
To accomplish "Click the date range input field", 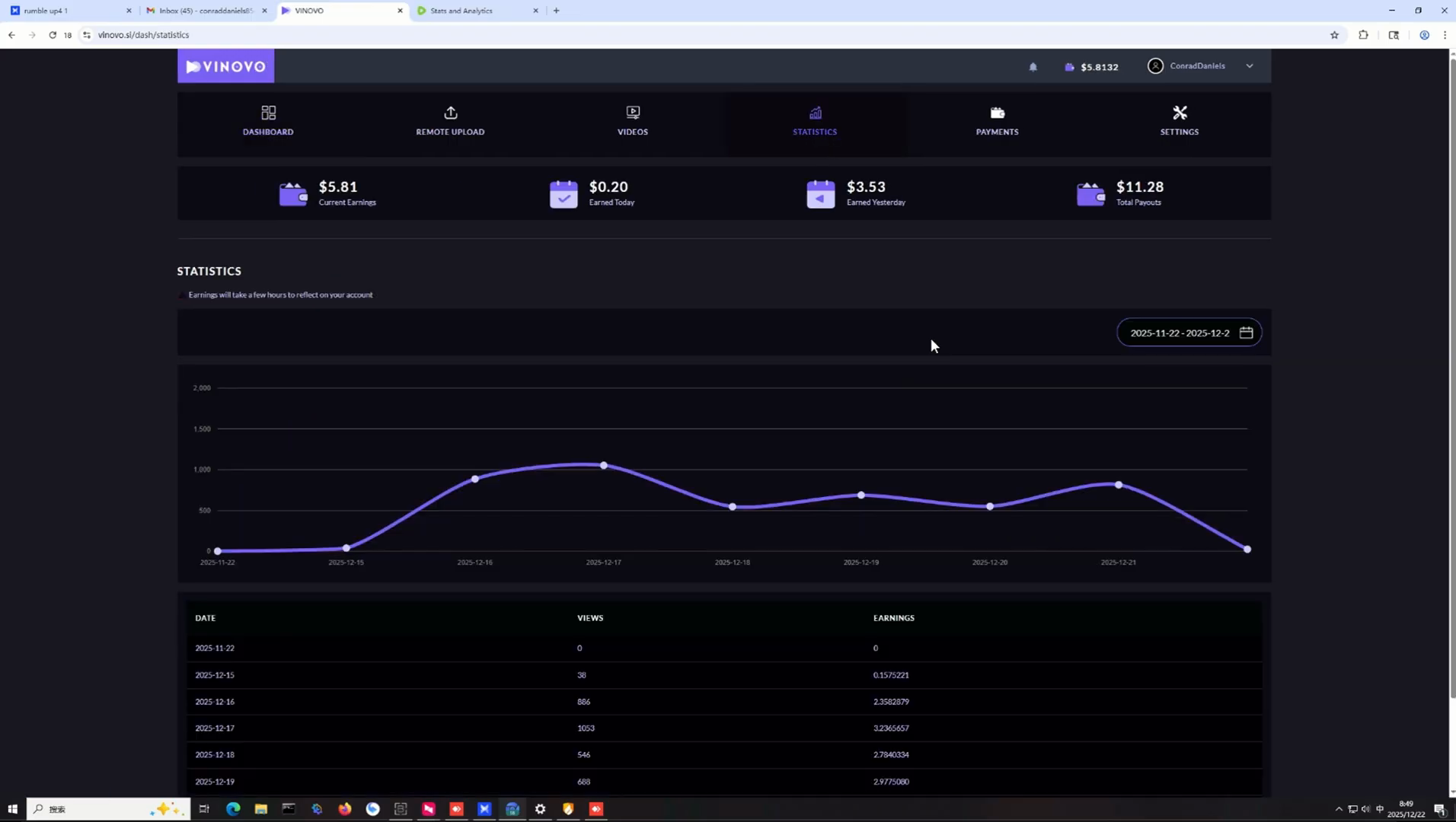I will tap(1189, 333).
